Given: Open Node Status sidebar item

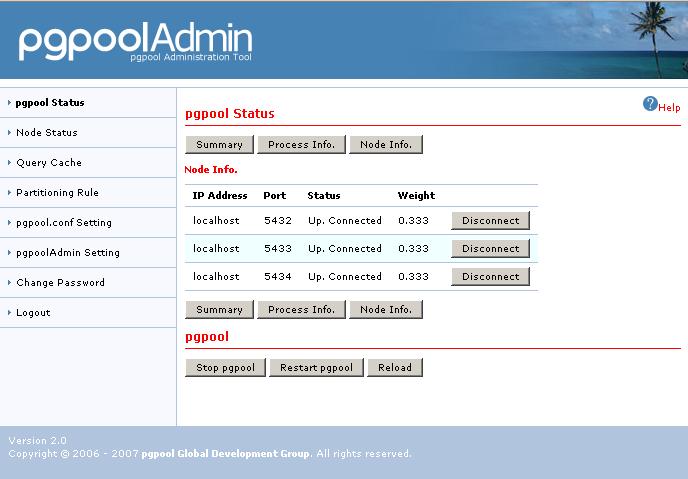Looking at the screenshot, I should (x=46, y=132).
